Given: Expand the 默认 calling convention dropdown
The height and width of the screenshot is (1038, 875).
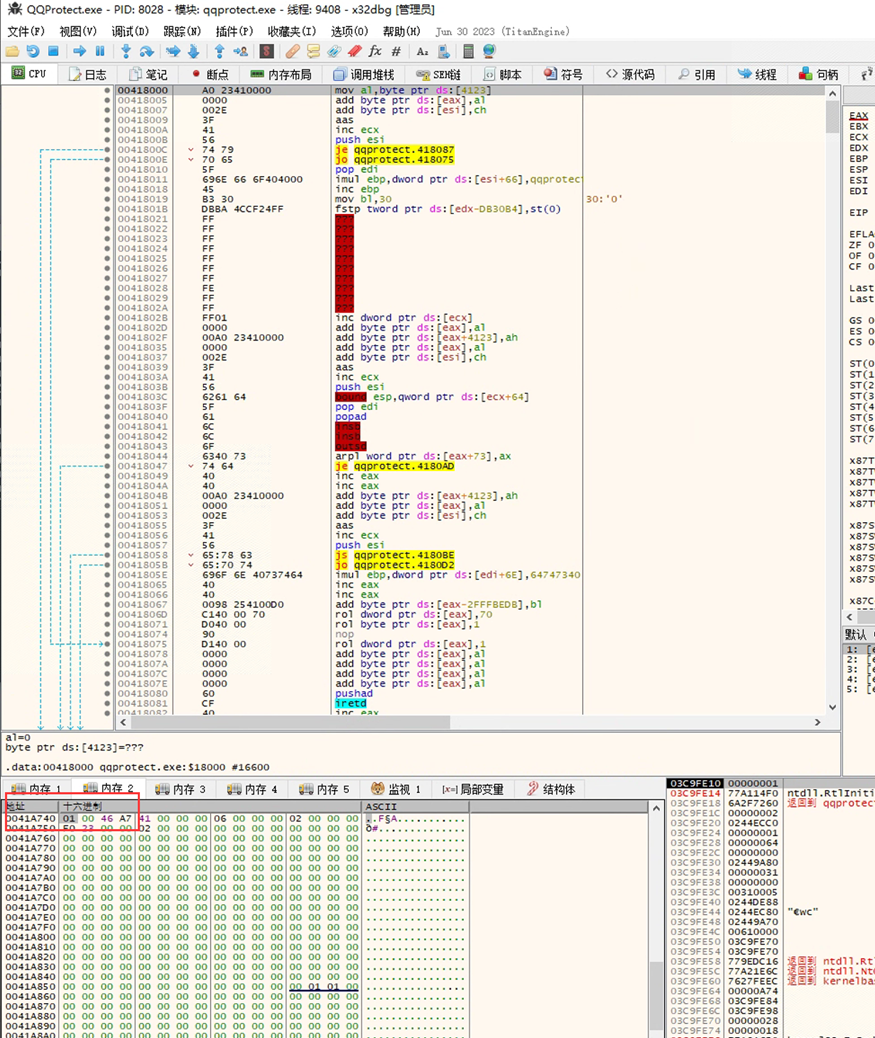Looking at the screenshot, I should tap(858, 634).
